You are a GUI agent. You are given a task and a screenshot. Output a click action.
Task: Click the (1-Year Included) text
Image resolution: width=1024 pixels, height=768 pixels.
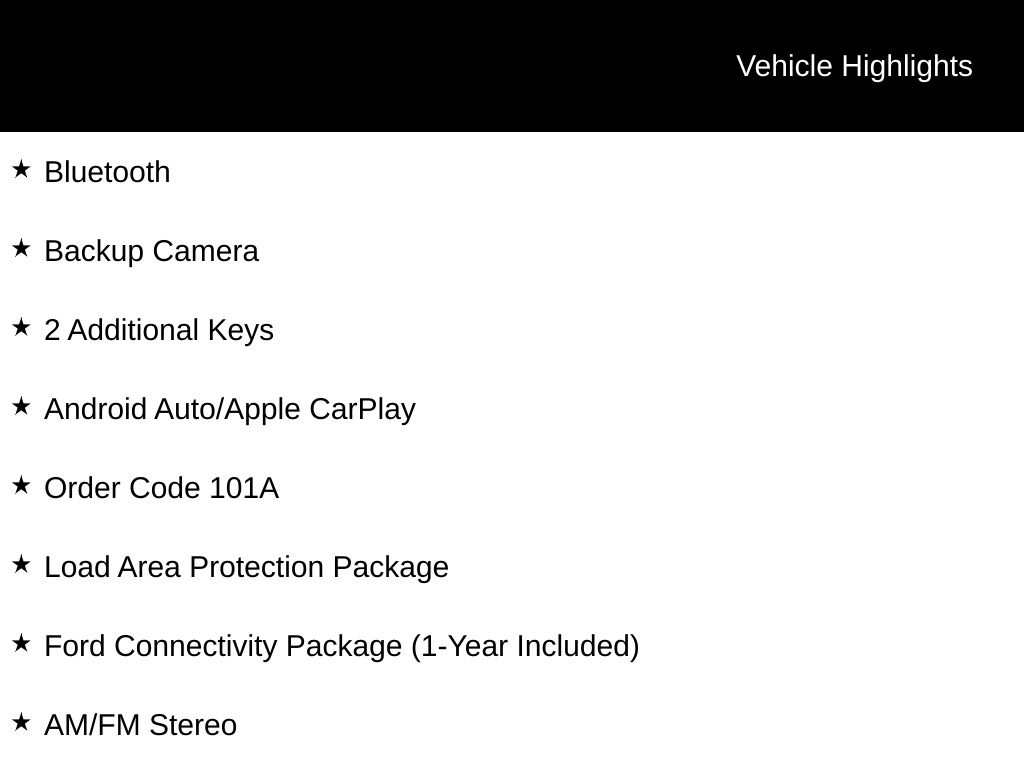point(525,647)
